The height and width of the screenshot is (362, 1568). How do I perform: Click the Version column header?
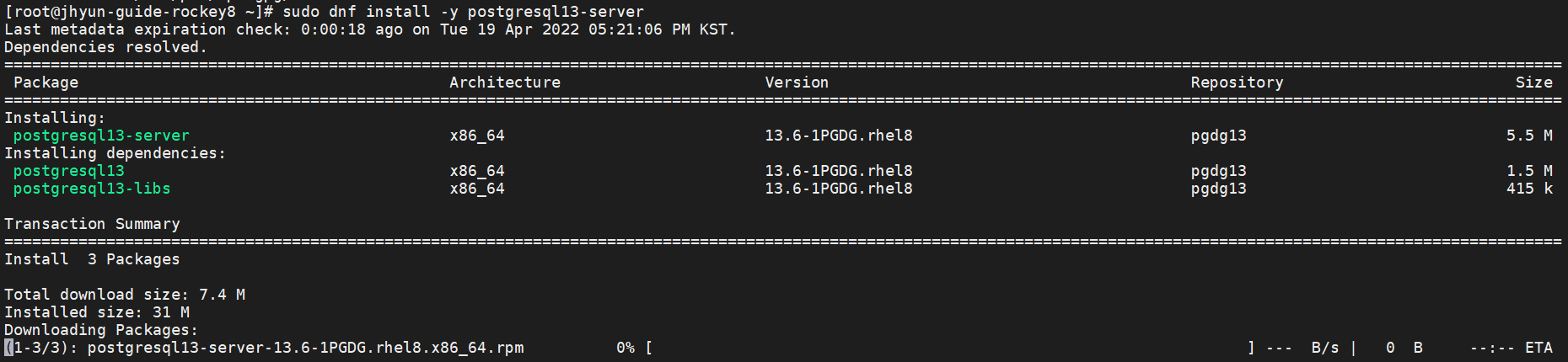(797, 83)
